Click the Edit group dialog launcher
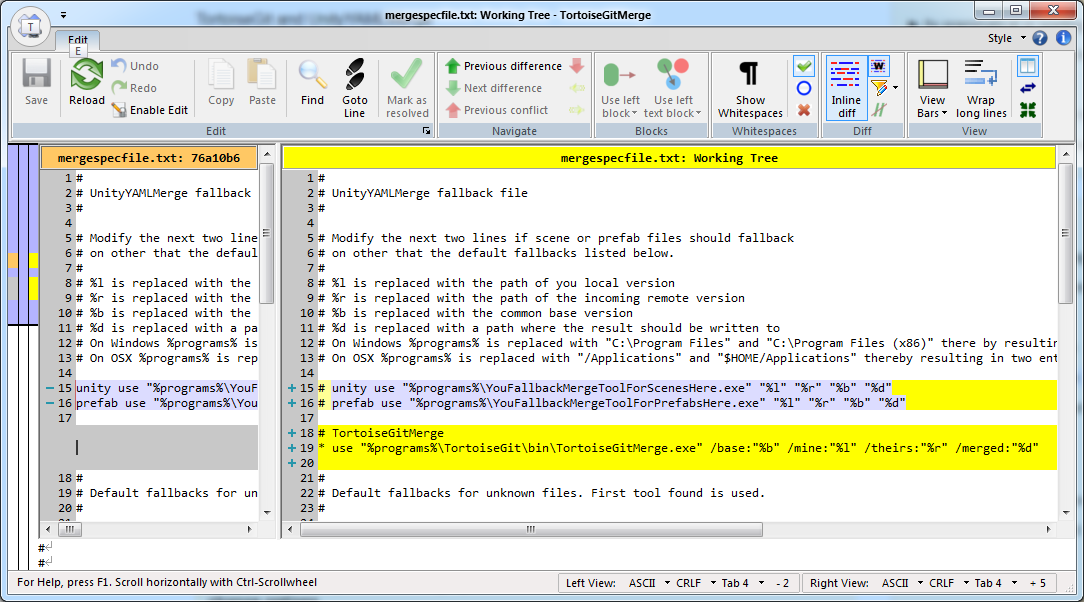 tap(427, 131)
